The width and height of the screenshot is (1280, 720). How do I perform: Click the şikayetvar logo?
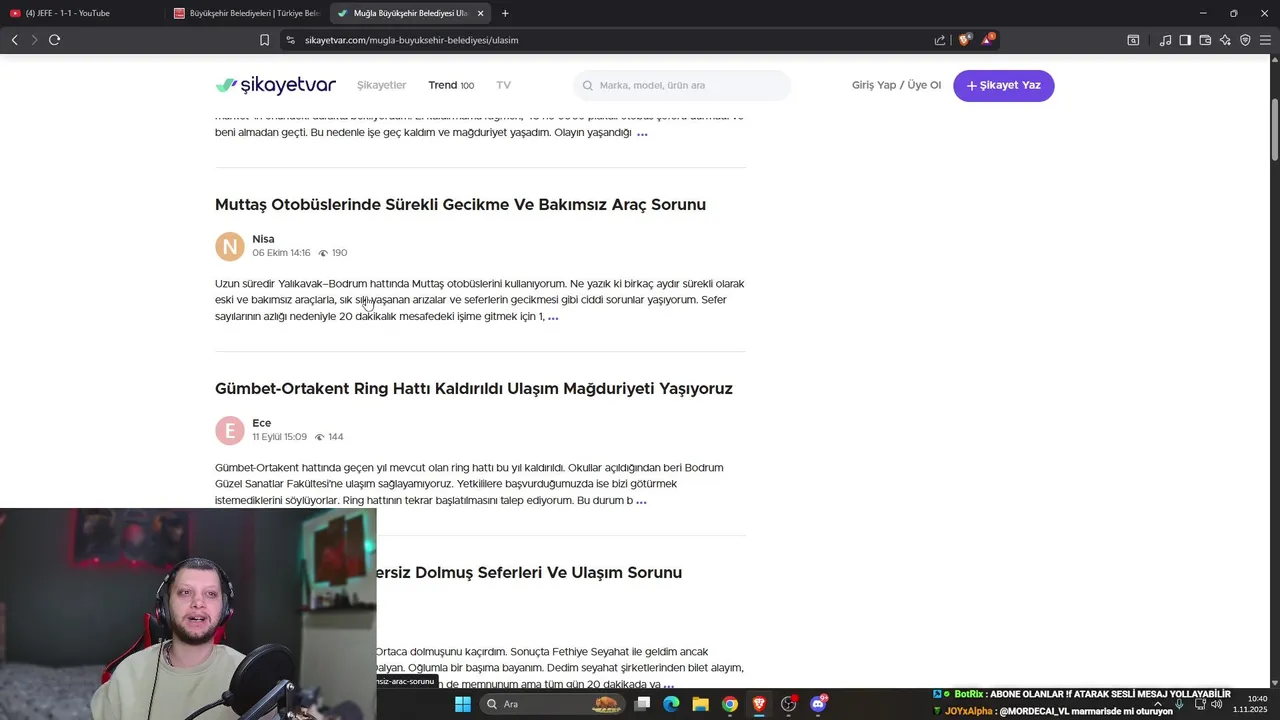(x=275, y=85)
